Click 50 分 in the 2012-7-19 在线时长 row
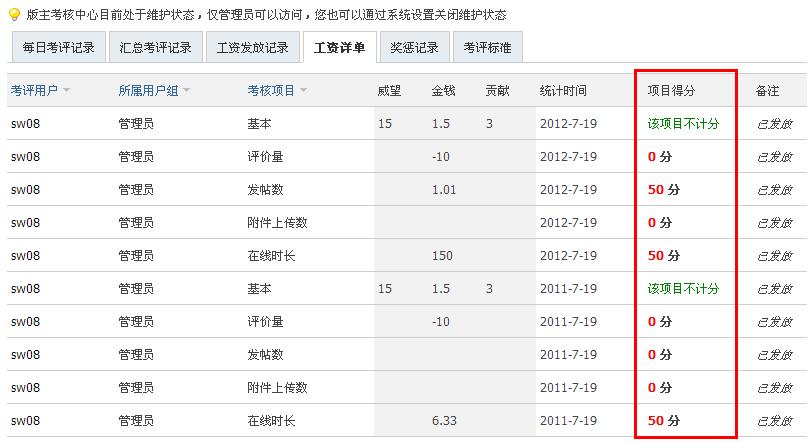This screenshot has height=443, width=808. 664,255
